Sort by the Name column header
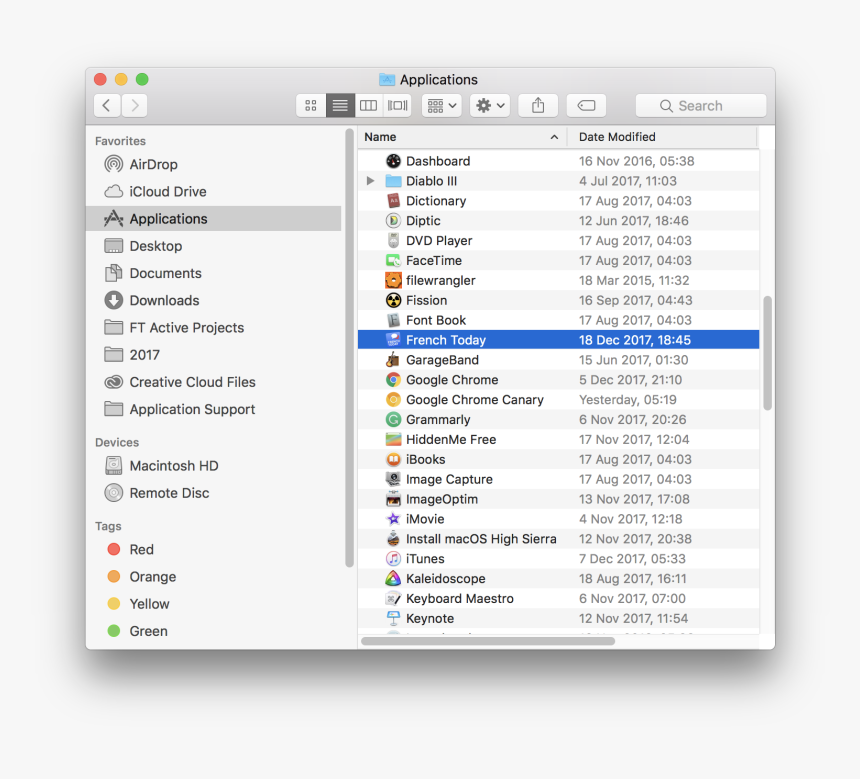Screen dimensions: 860x779 pos(462,137)
